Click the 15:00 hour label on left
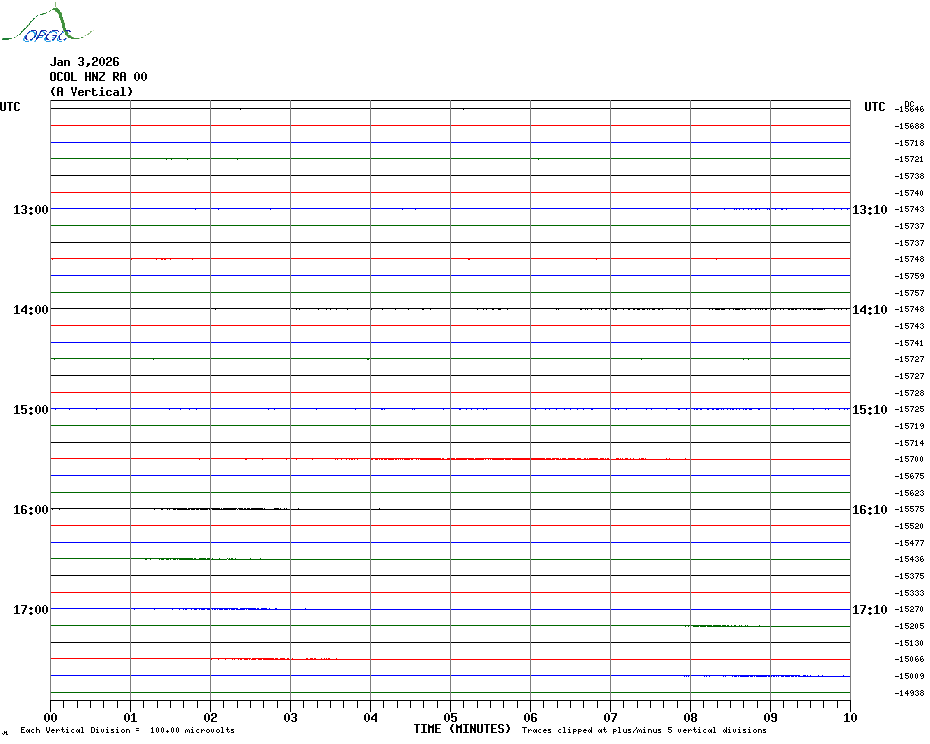The width and height of the screenshot is (930, 744). [x=30, y=410]
